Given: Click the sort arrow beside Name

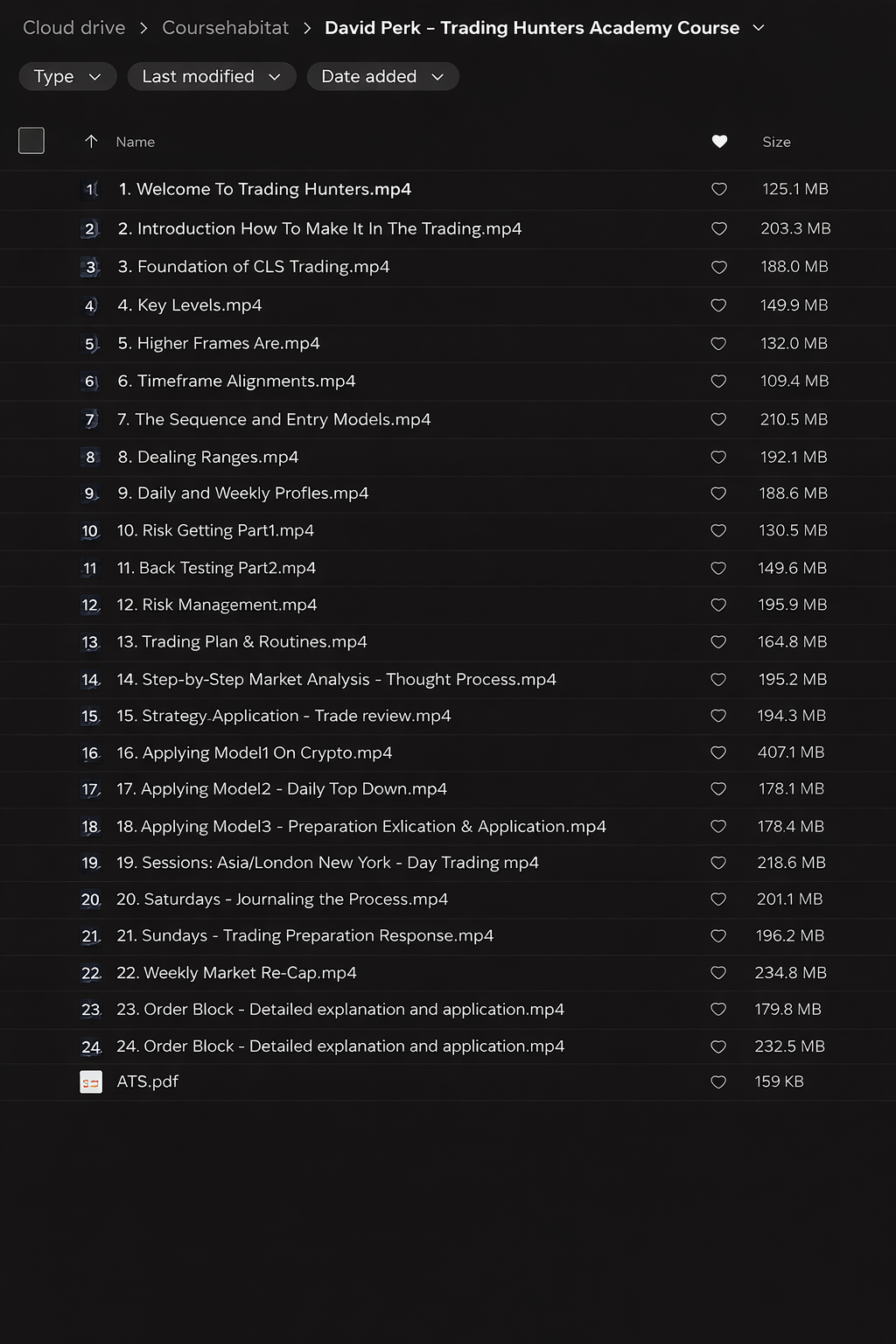Looking at the screenshot, I should click(x=91, y=142).
